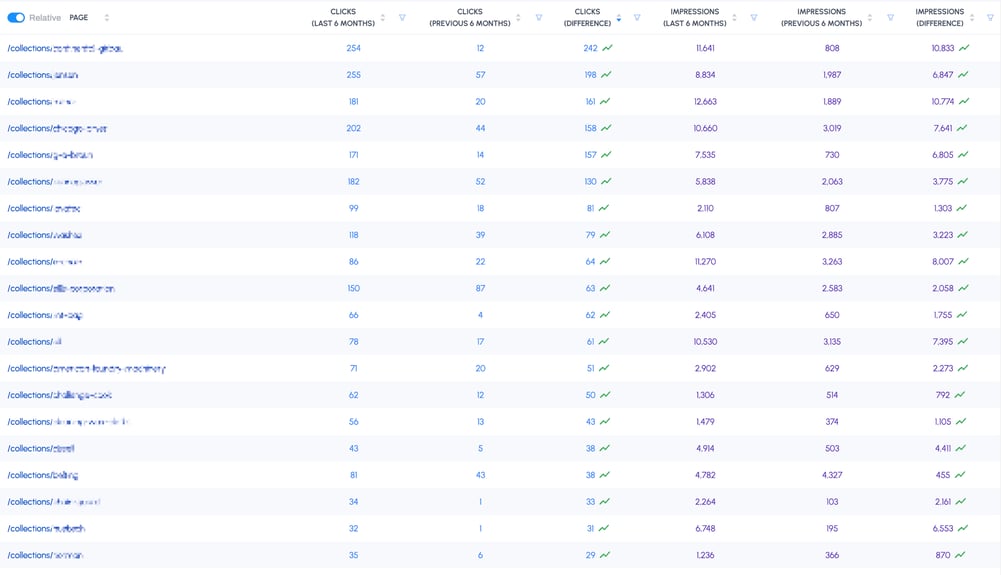1001x575 pixels.
Task: Click trend icon beside 10,833 impressions difference
Action: 964,48
